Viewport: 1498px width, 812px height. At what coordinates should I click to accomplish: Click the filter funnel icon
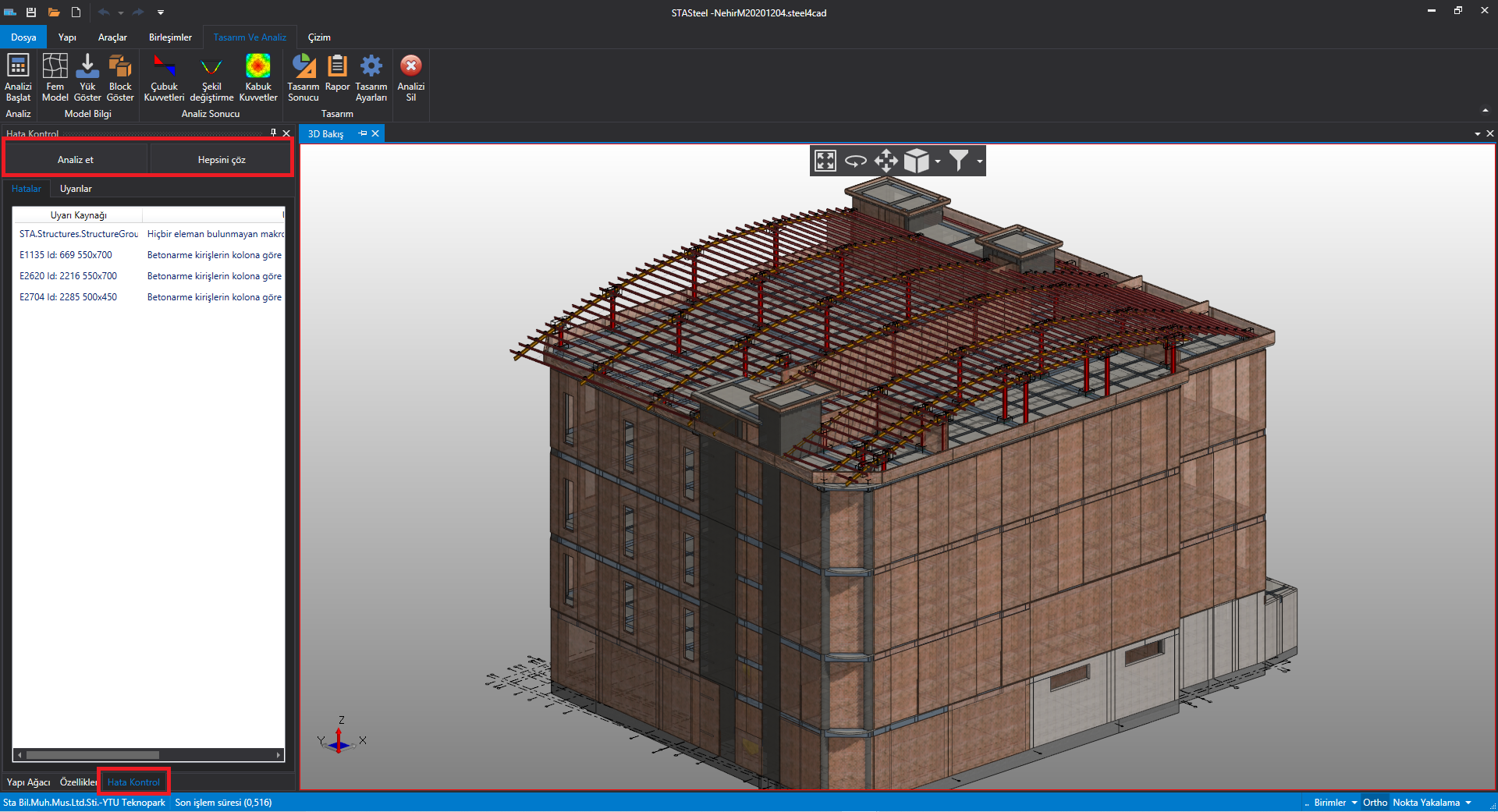pyautogui.click(x=959, y=160)
